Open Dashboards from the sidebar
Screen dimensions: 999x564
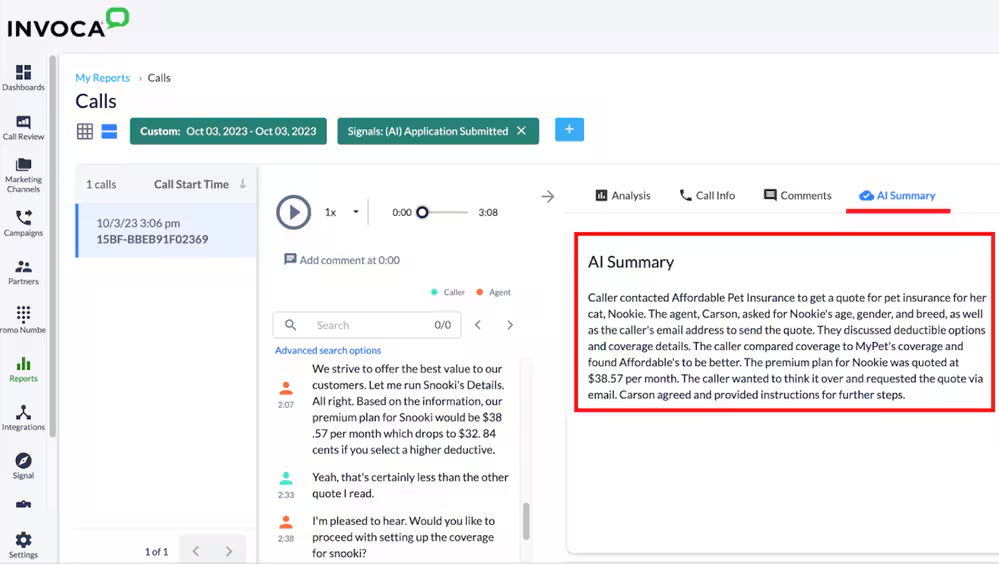23,78
